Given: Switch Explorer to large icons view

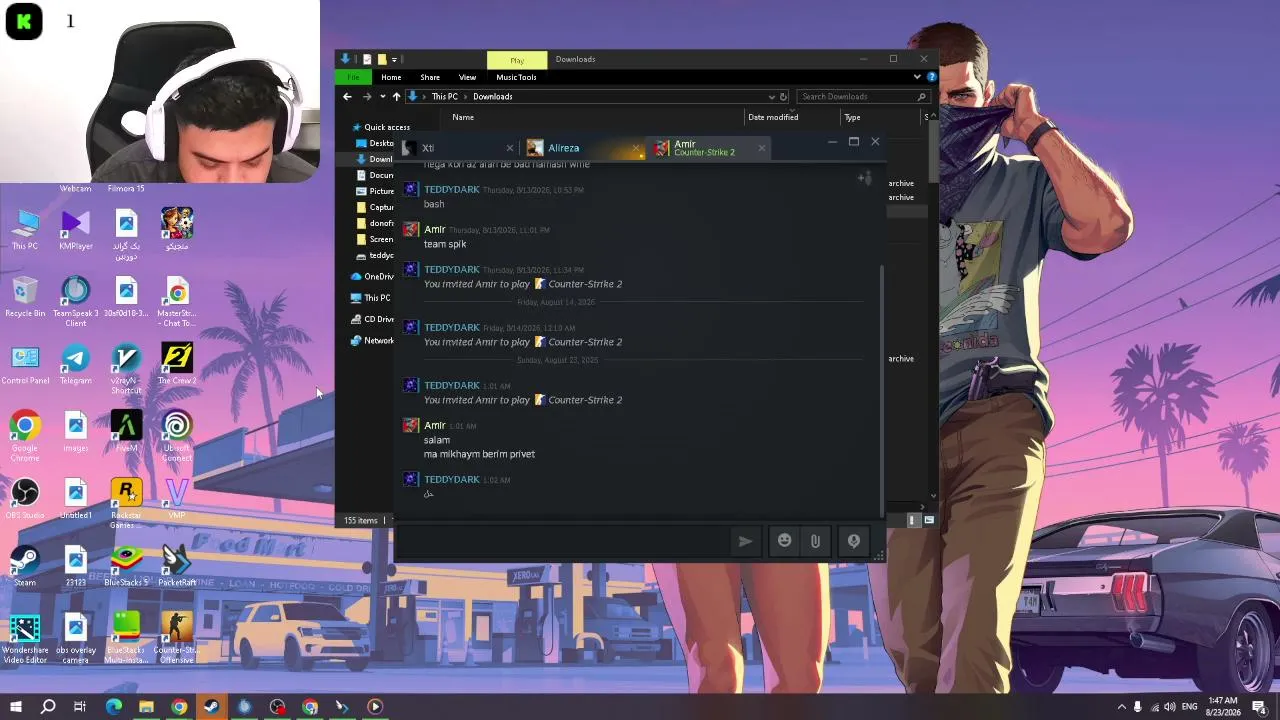Looking at the screenshot, I should (x=929, y=520).
